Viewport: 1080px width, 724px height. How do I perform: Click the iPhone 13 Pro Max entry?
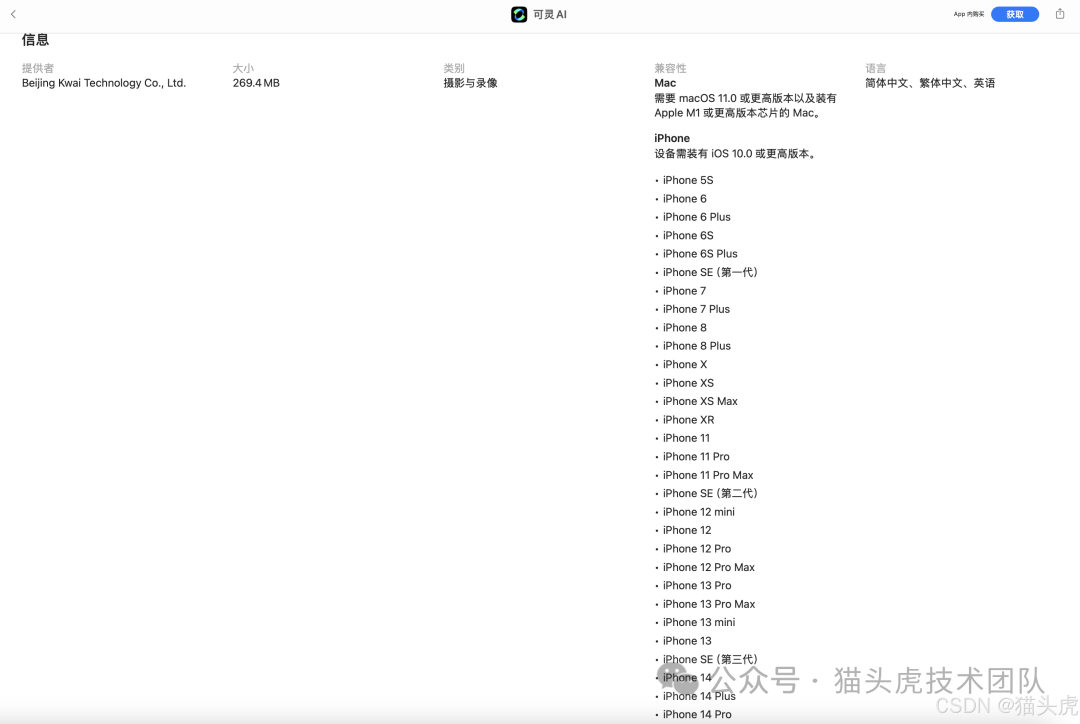pyautogui.click(x=709, y=604)
